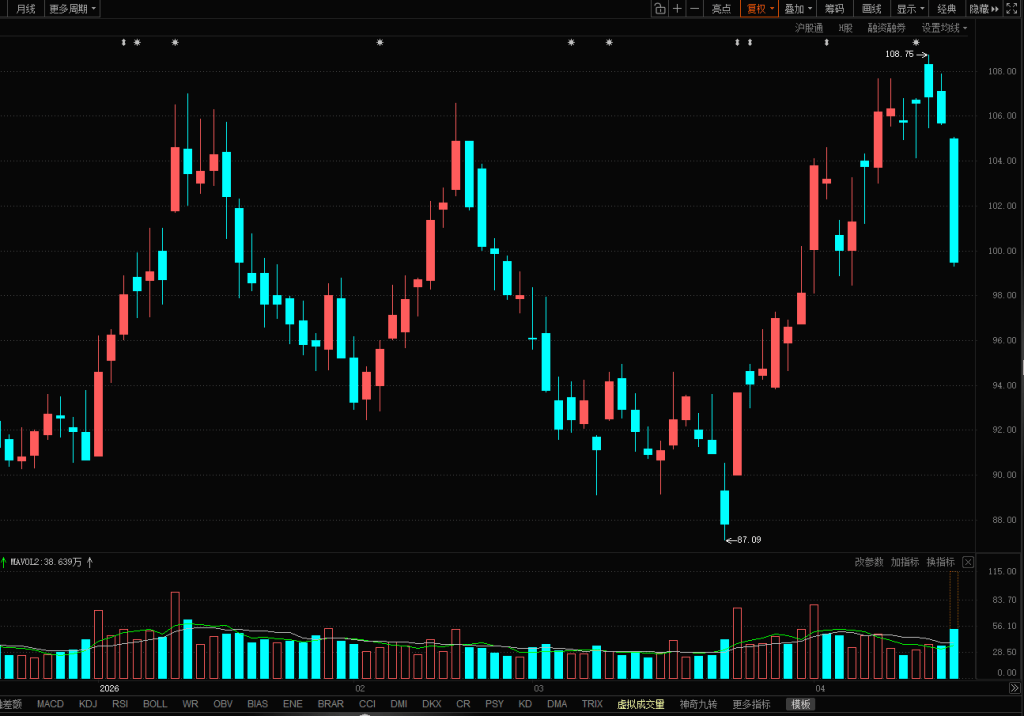Close the volume indicator panel
The height and width of the screenshot is (716, 1024).
coord(967,562)
